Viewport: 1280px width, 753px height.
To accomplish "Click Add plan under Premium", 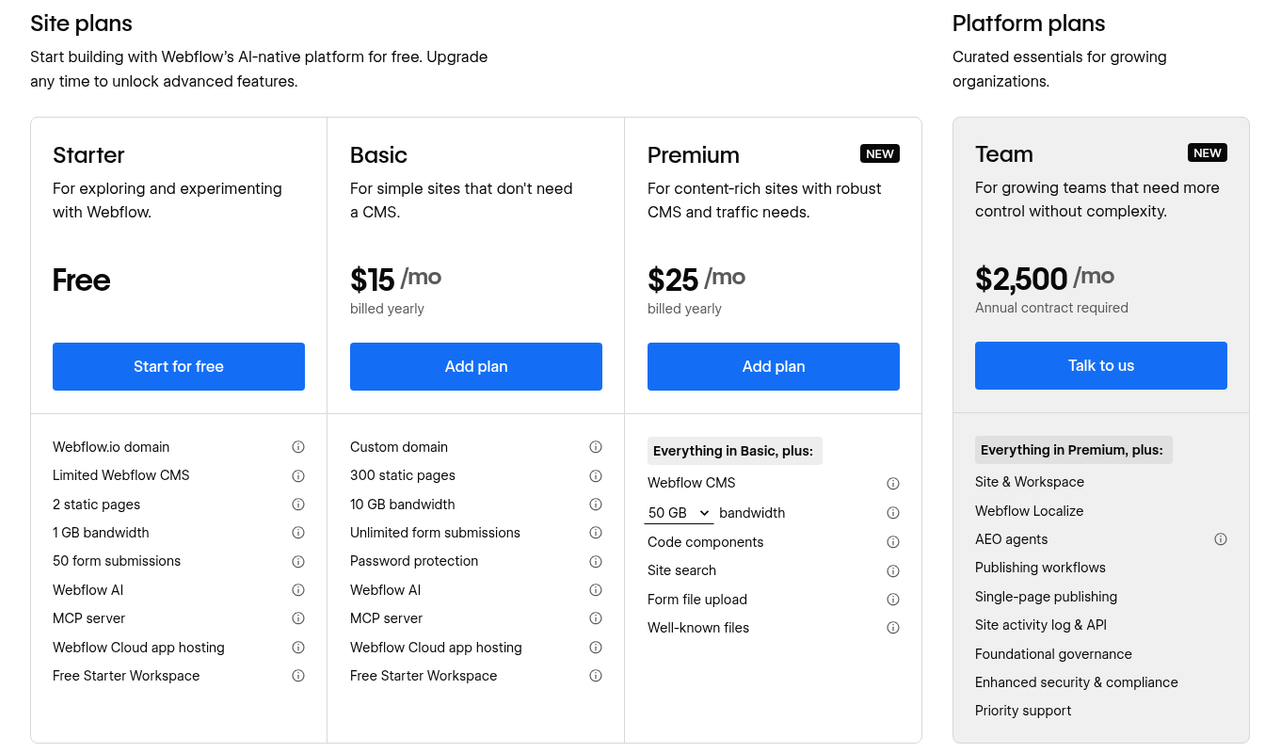I will click(773, 367).
